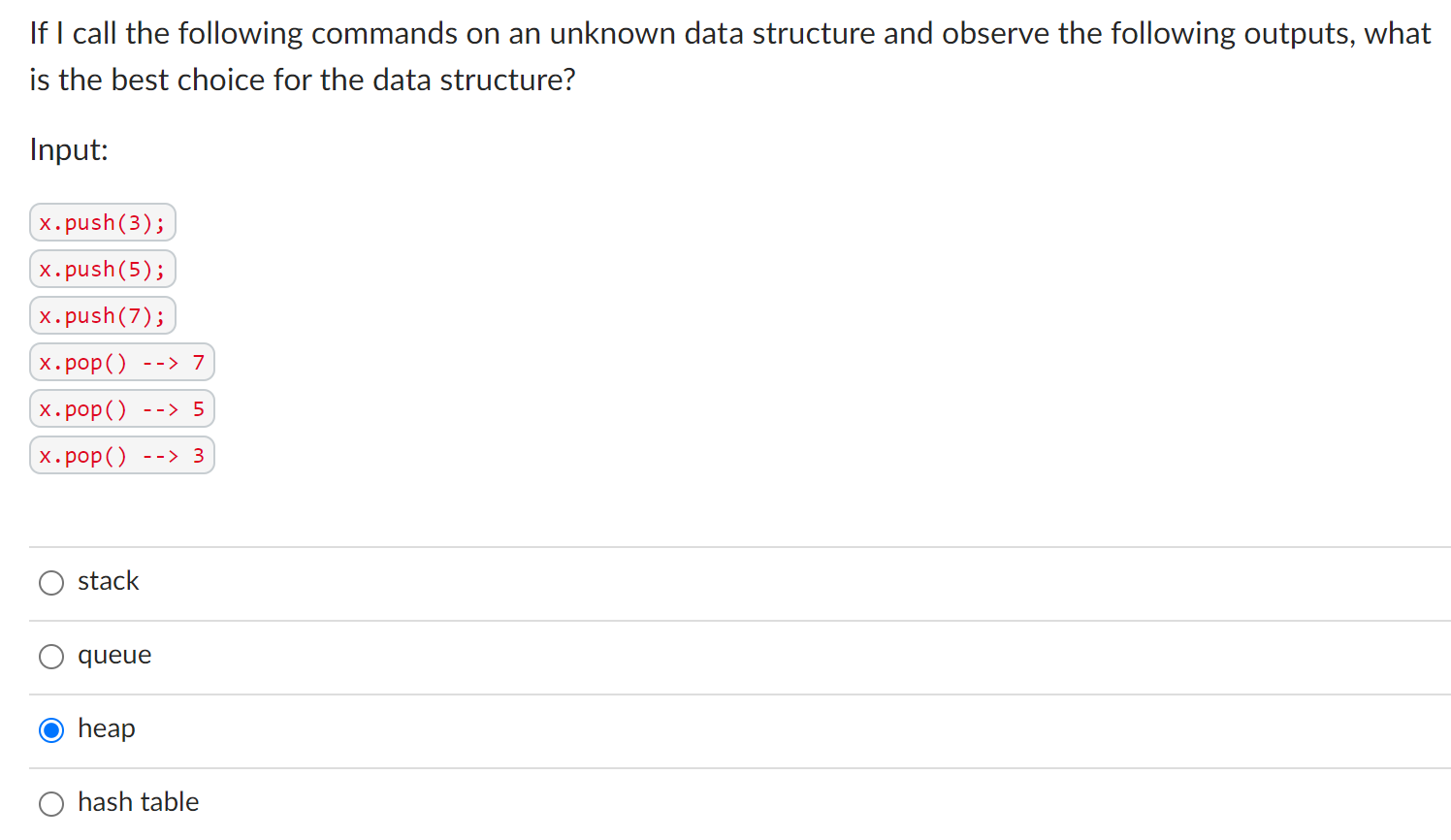Click the stack option label text

(109, 581)
